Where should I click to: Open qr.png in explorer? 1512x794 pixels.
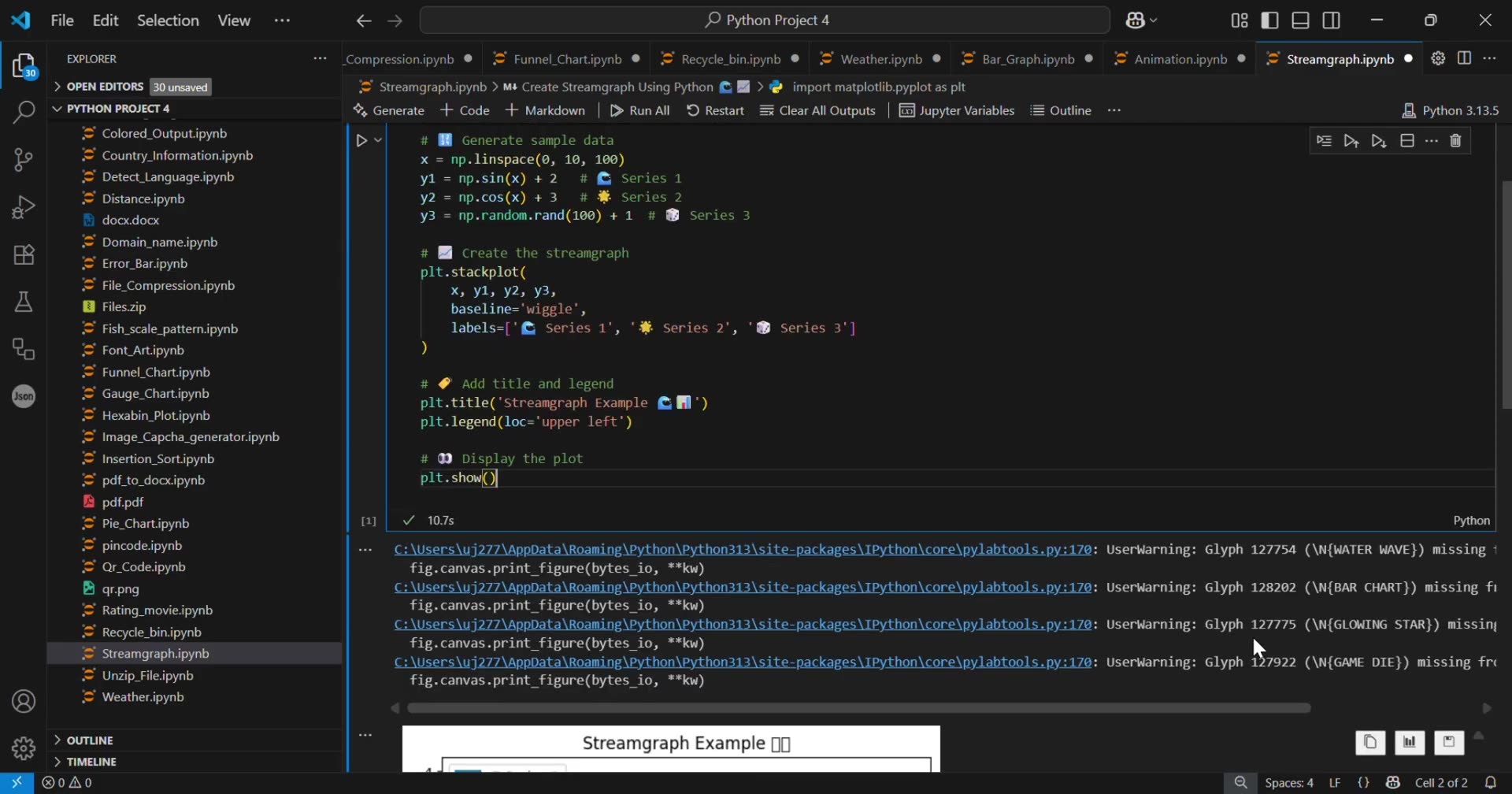pyautogui.click(x=120, y=588)
